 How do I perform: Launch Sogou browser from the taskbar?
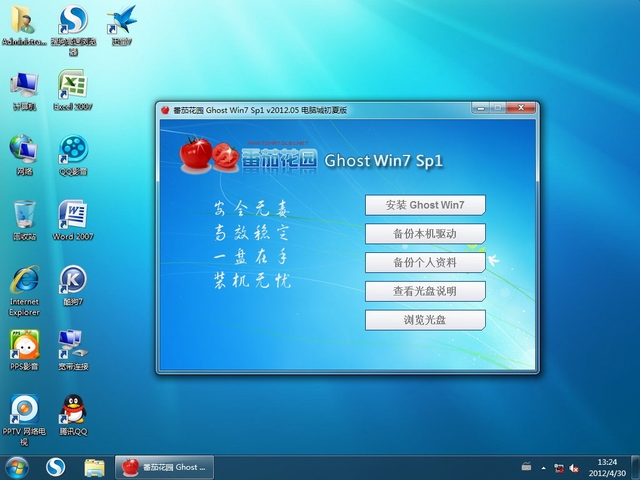point(56,467)
